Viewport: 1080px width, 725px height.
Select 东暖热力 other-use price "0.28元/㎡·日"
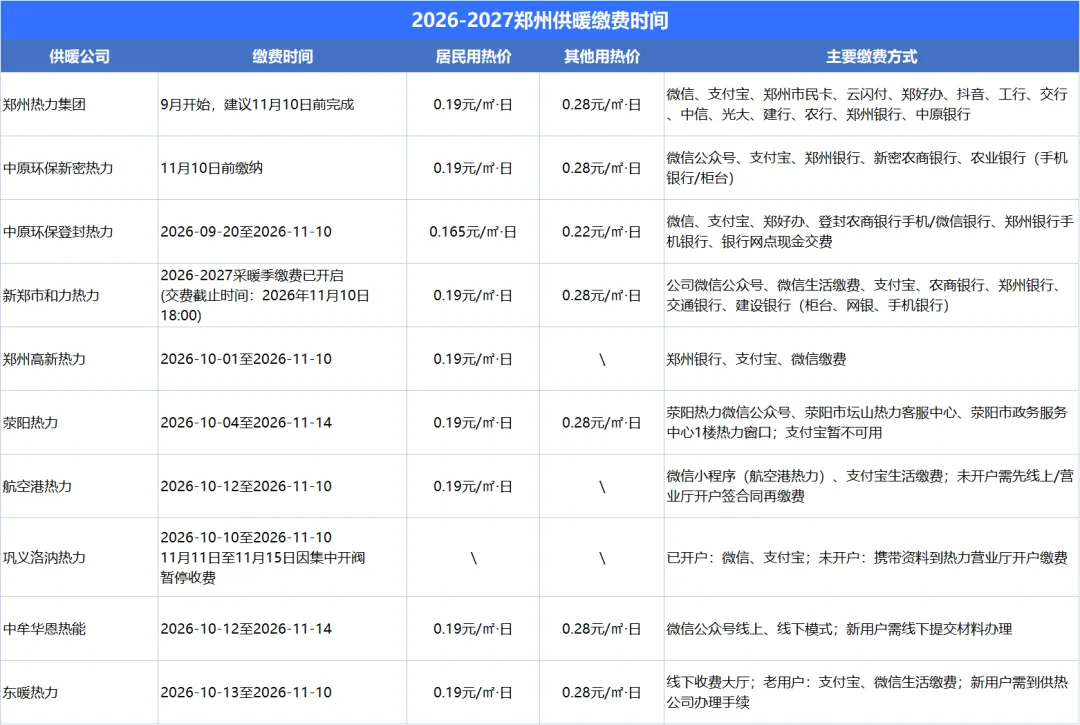click(602, 693)
